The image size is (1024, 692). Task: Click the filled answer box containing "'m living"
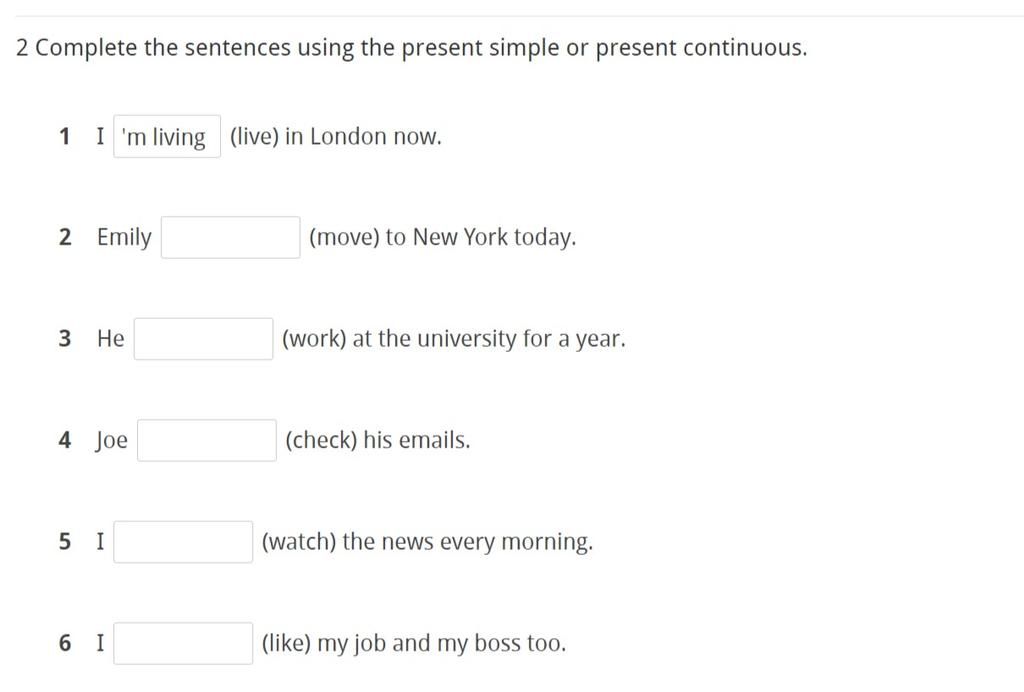coord(167,137)
